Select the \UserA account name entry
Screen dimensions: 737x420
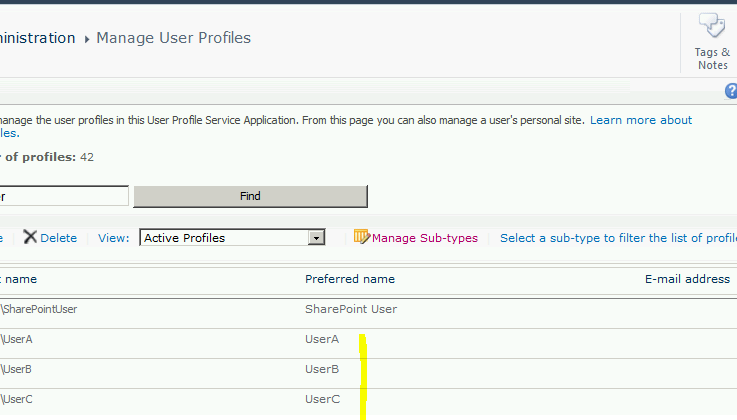point(18,339)
